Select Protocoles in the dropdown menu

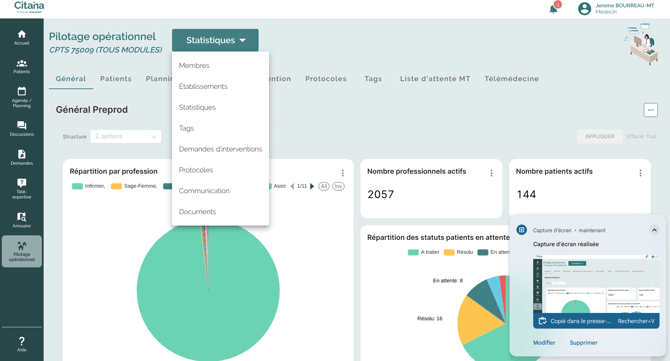(x=220, y=170)
